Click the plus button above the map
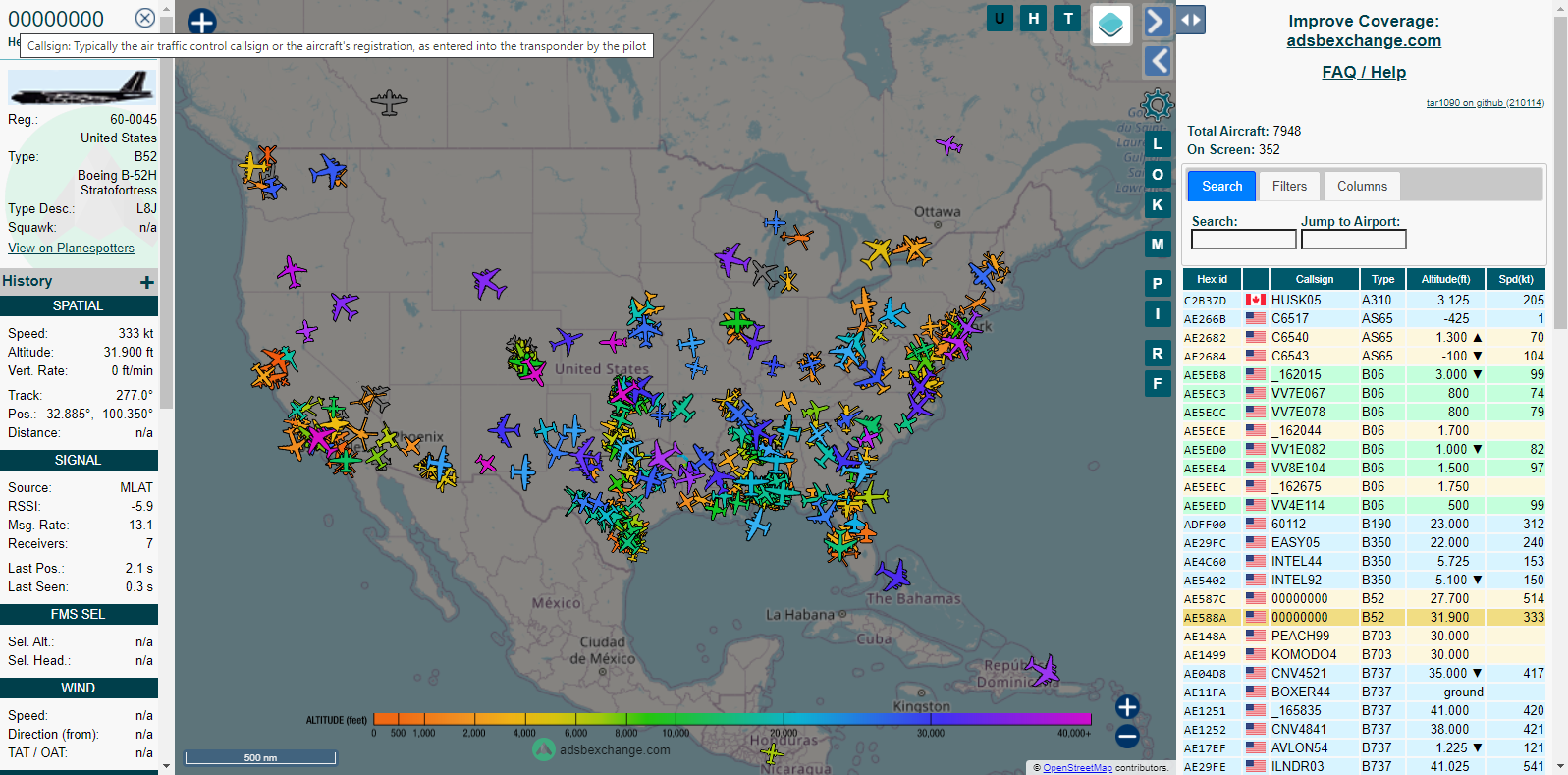This screenshot has width=1568, height=775. tap(201, 22)
